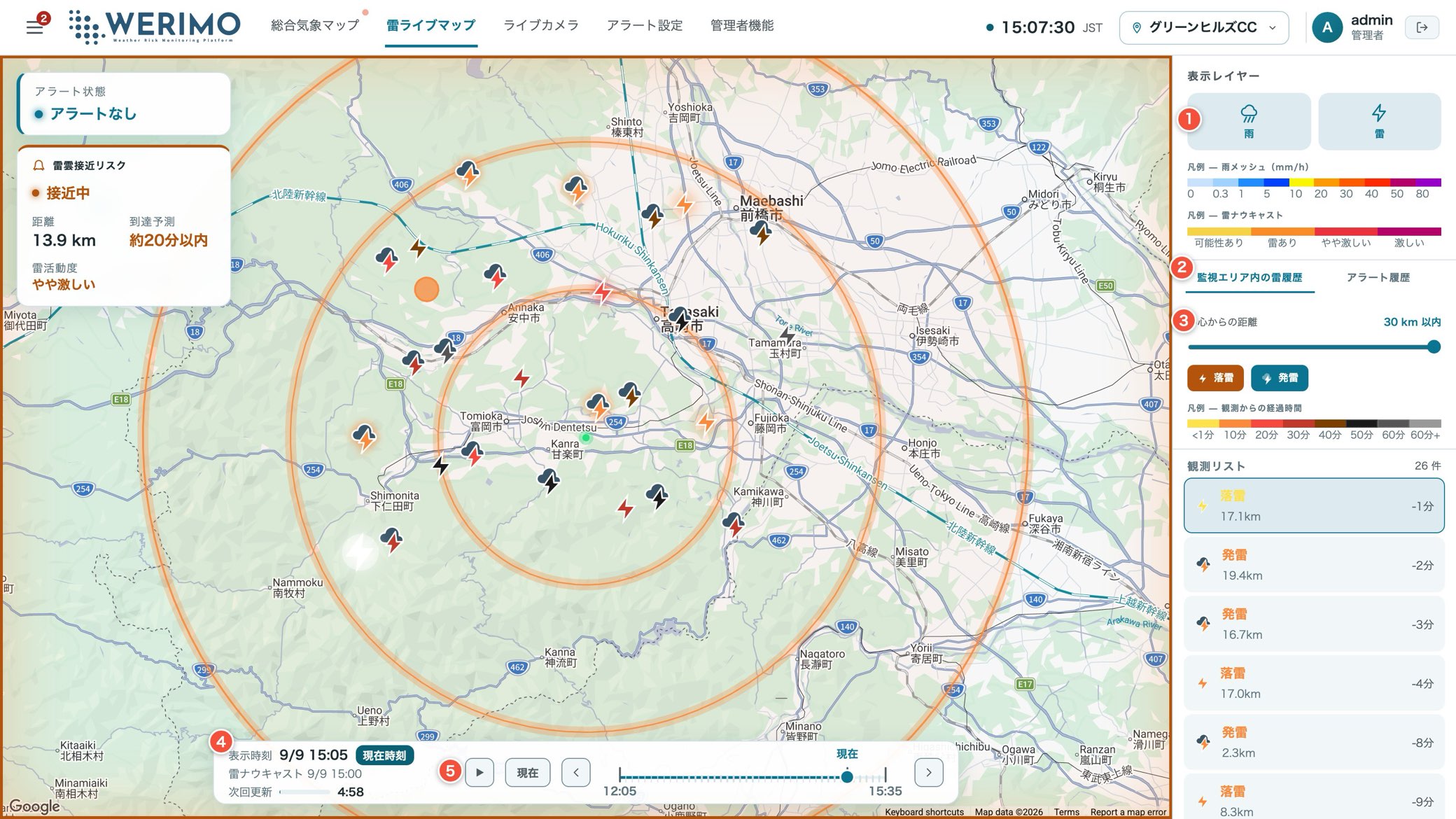The width and height of the screenshot is (1456, 819).
Task: Open the 総合気象マップ tab
Action: click(x=315, y=26)
